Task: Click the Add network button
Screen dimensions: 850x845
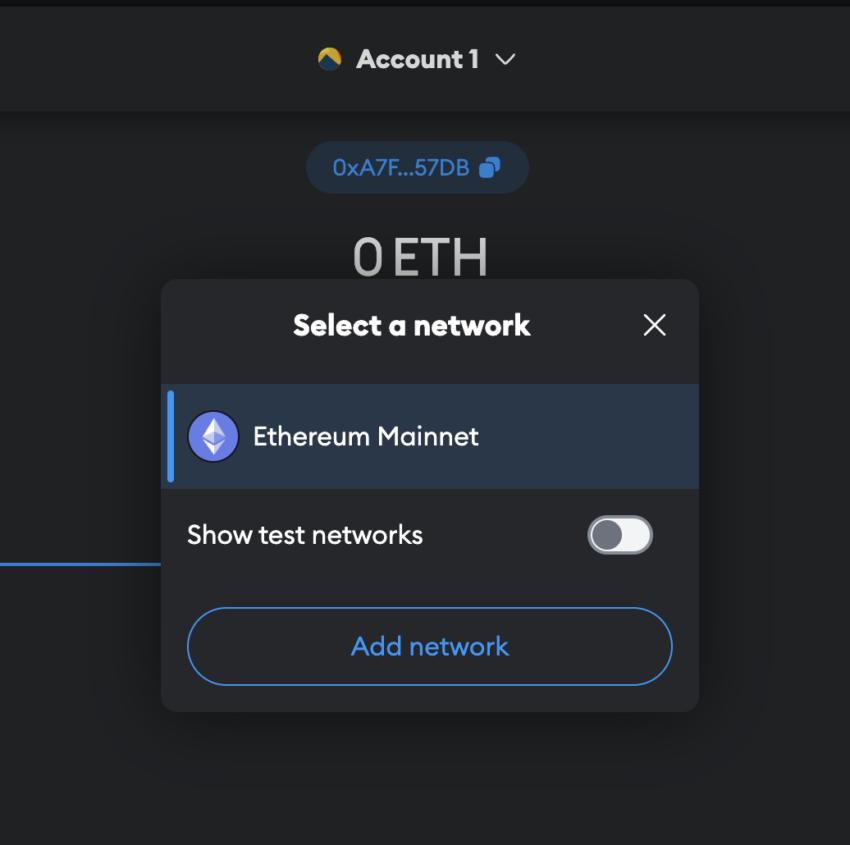Action: click(430, 646)
